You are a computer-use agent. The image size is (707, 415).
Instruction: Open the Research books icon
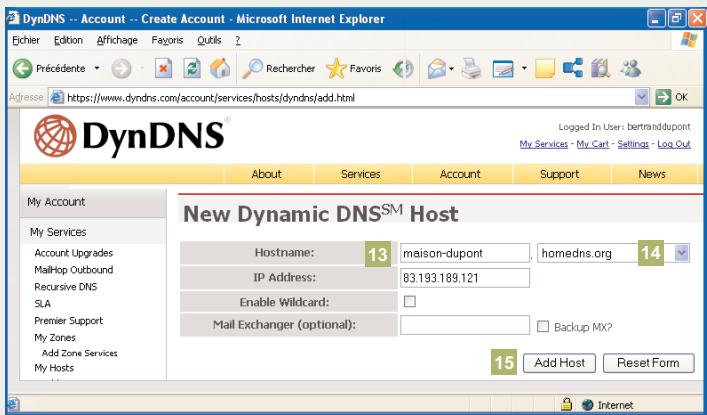[x=601, y=69]
